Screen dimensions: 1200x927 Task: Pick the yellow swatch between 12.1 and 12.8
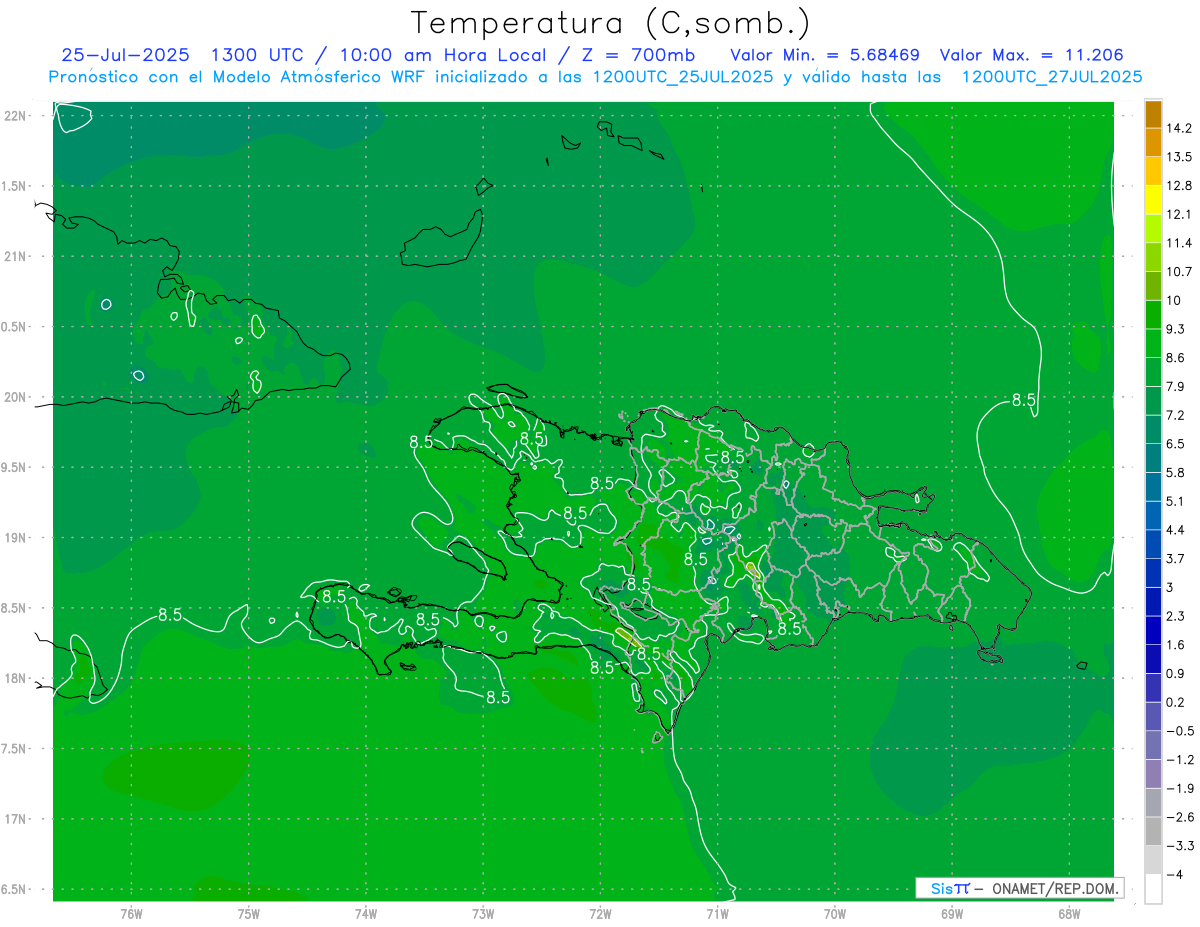(x=1153, y=200)
